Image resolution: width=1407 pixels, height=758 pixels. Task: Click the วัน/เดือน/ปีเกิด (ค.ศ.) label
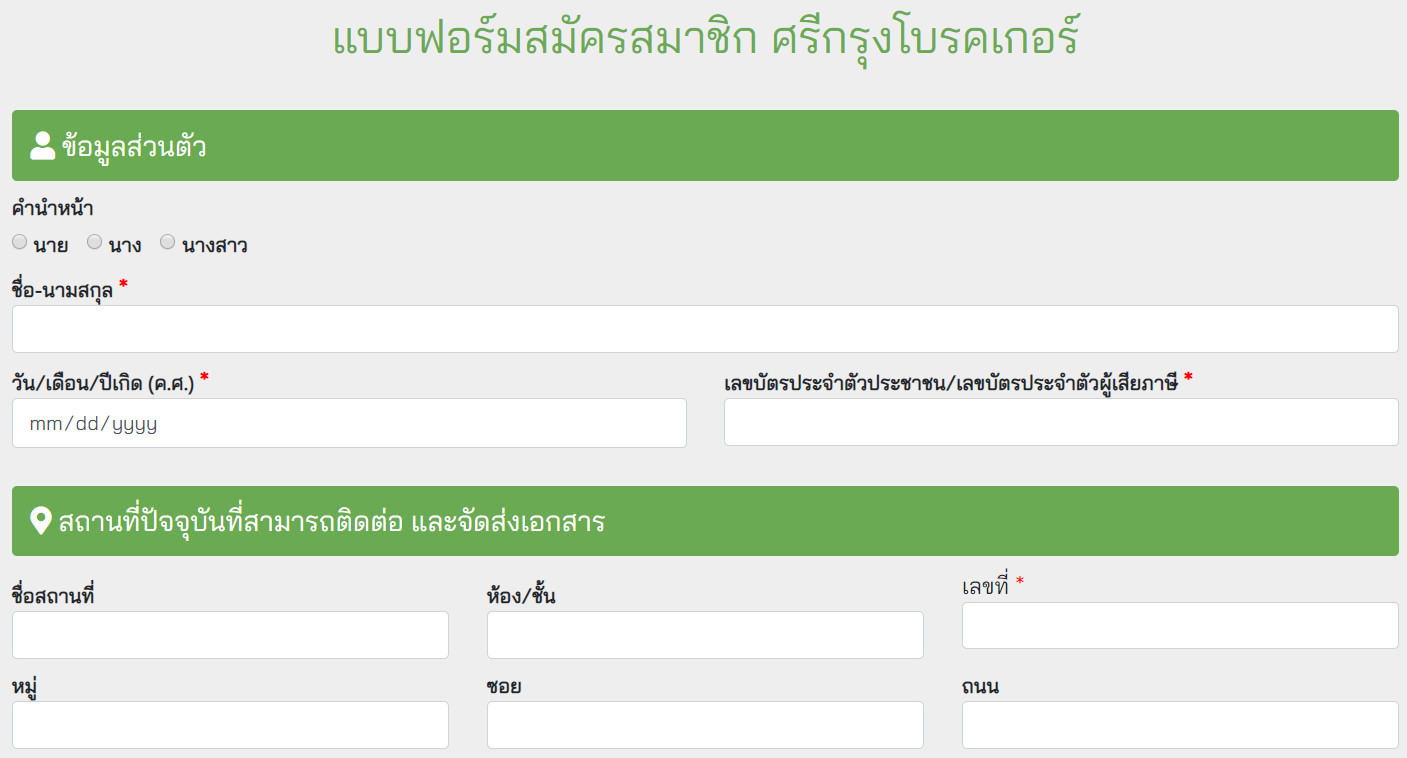[x=103, y=382]
